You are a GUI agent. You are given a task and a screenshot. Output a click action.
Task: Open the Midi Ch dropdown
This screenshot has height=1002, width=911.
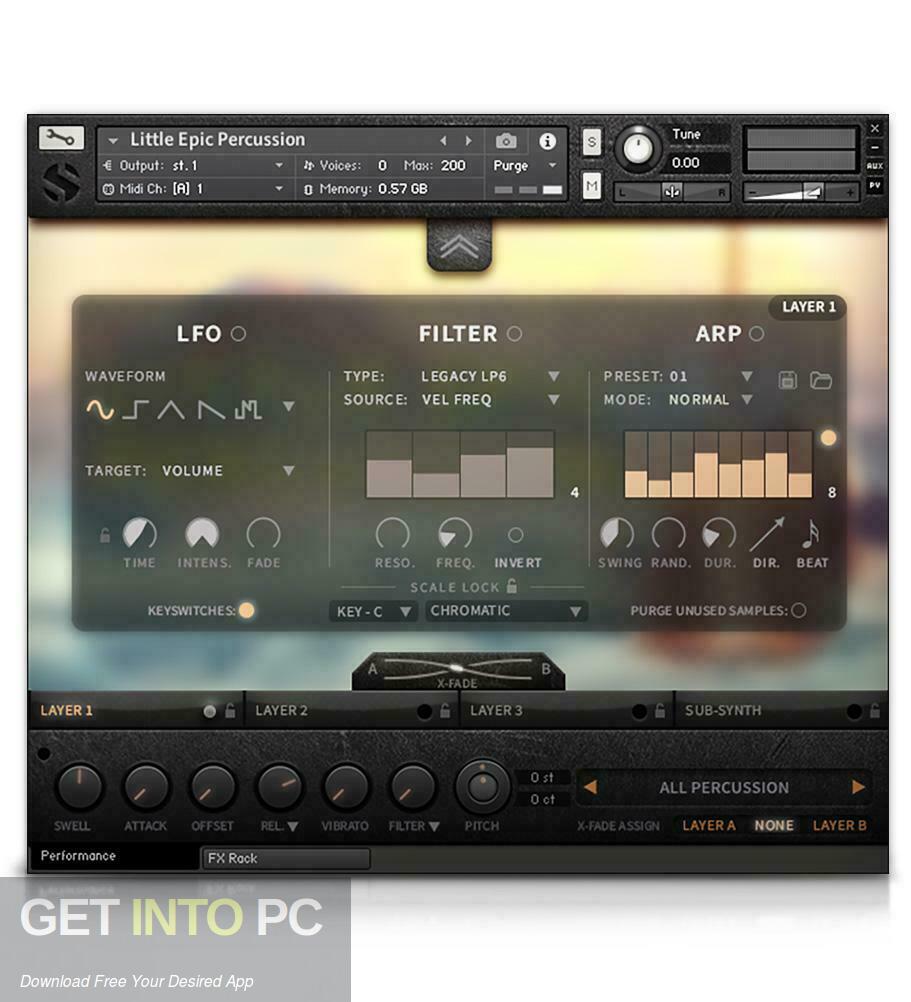[193, 189]
